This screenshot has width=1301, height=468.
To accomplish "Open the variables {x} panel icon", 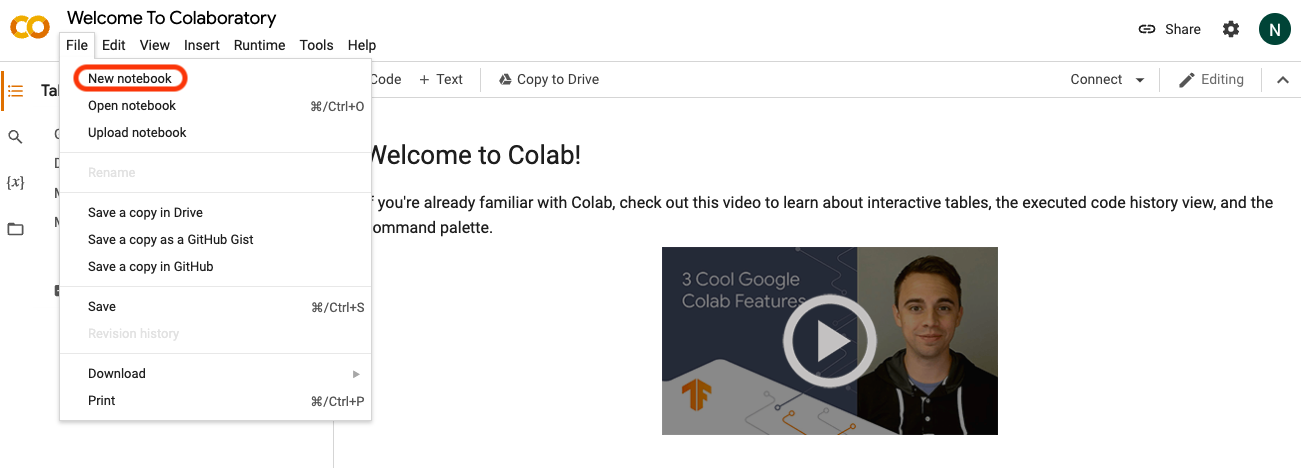I will pos(15,183).
